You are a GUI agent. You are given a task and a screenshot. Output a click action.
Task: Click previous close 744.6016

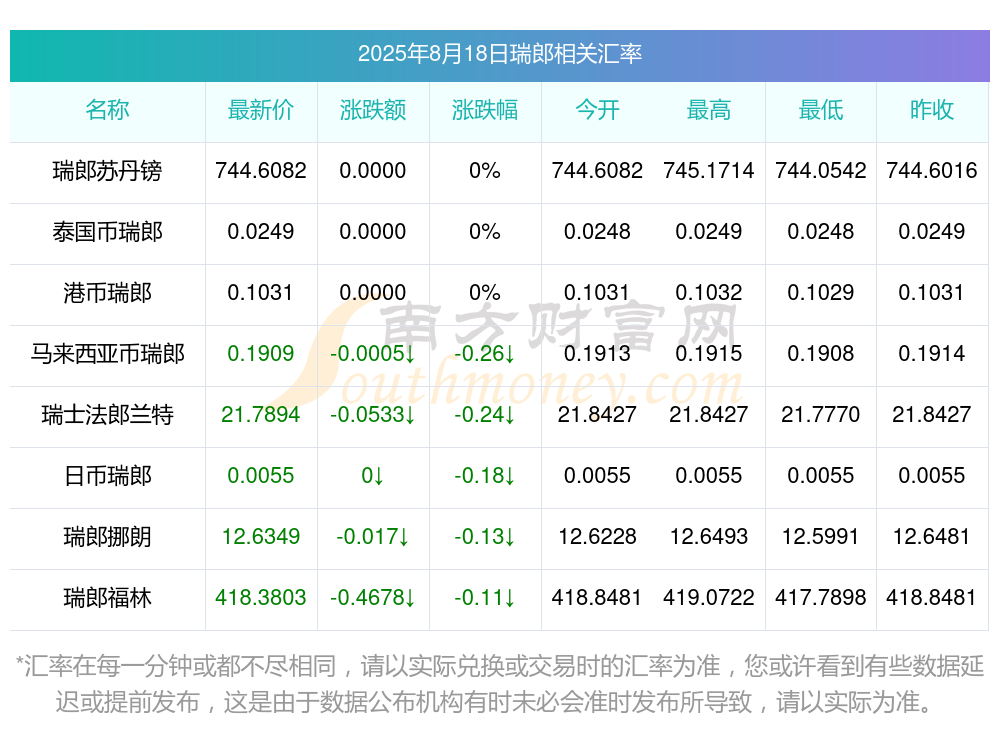tap(932, 171)
